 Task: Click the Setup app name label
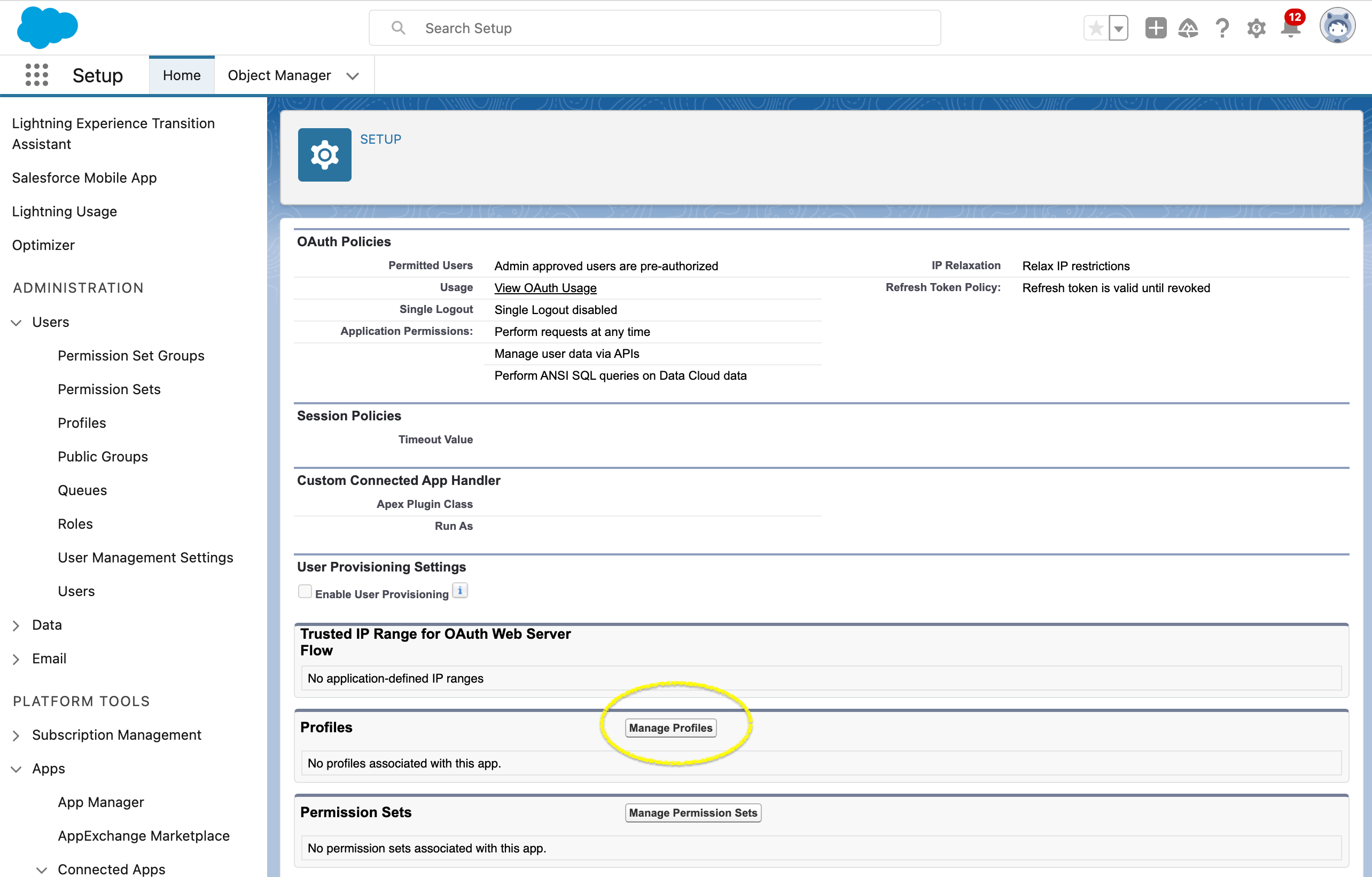coord(98,75)
